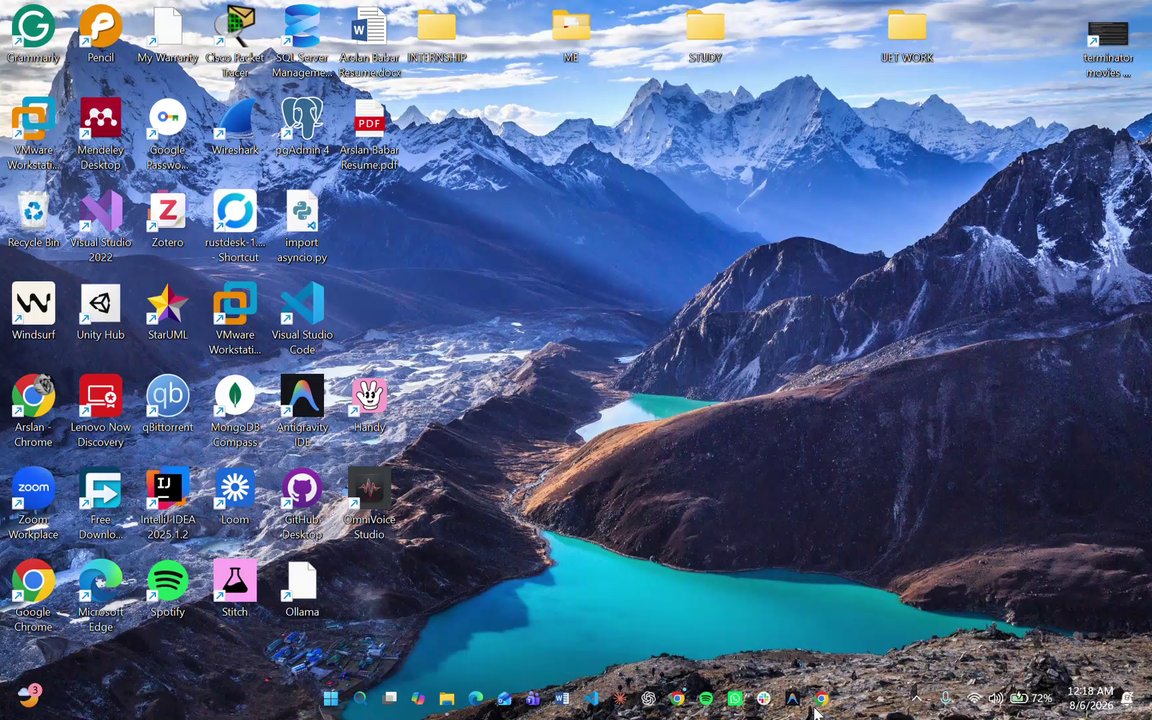
Task: Launch Unity Hub from desktop
Action: click(x=101, y=303)
